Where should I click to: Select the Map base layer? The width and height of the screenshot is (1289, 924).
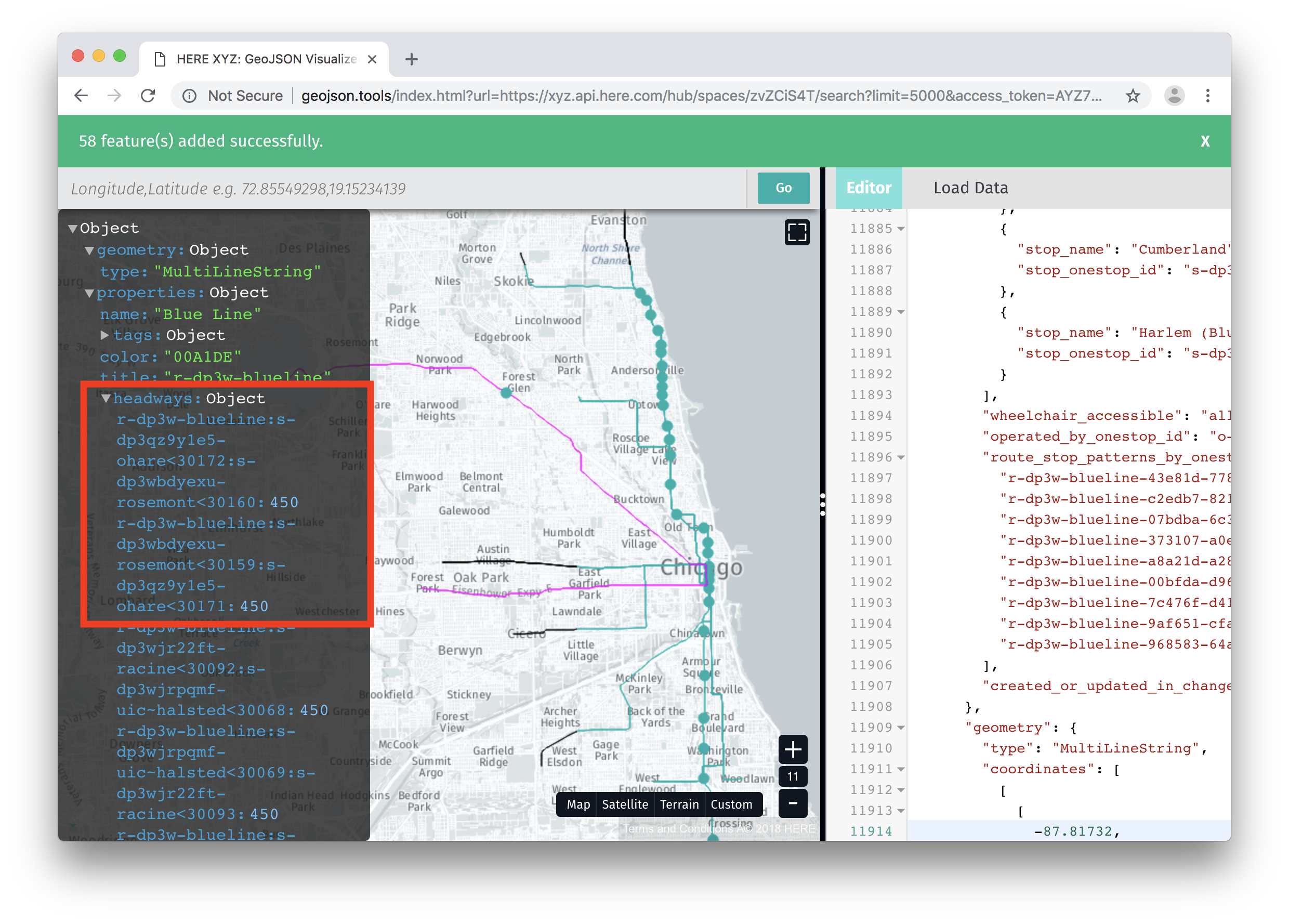578,804
